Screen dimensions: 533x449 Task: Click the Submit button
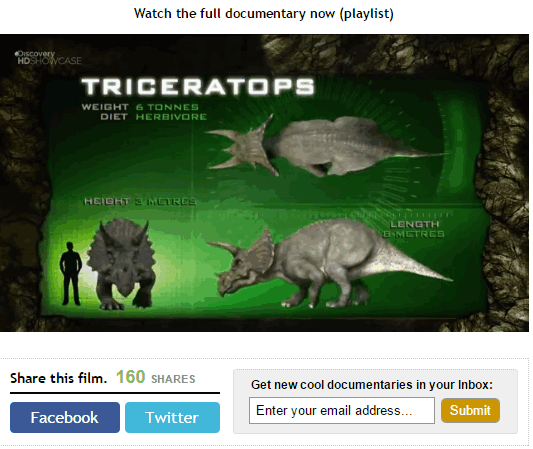coord(470,411)
